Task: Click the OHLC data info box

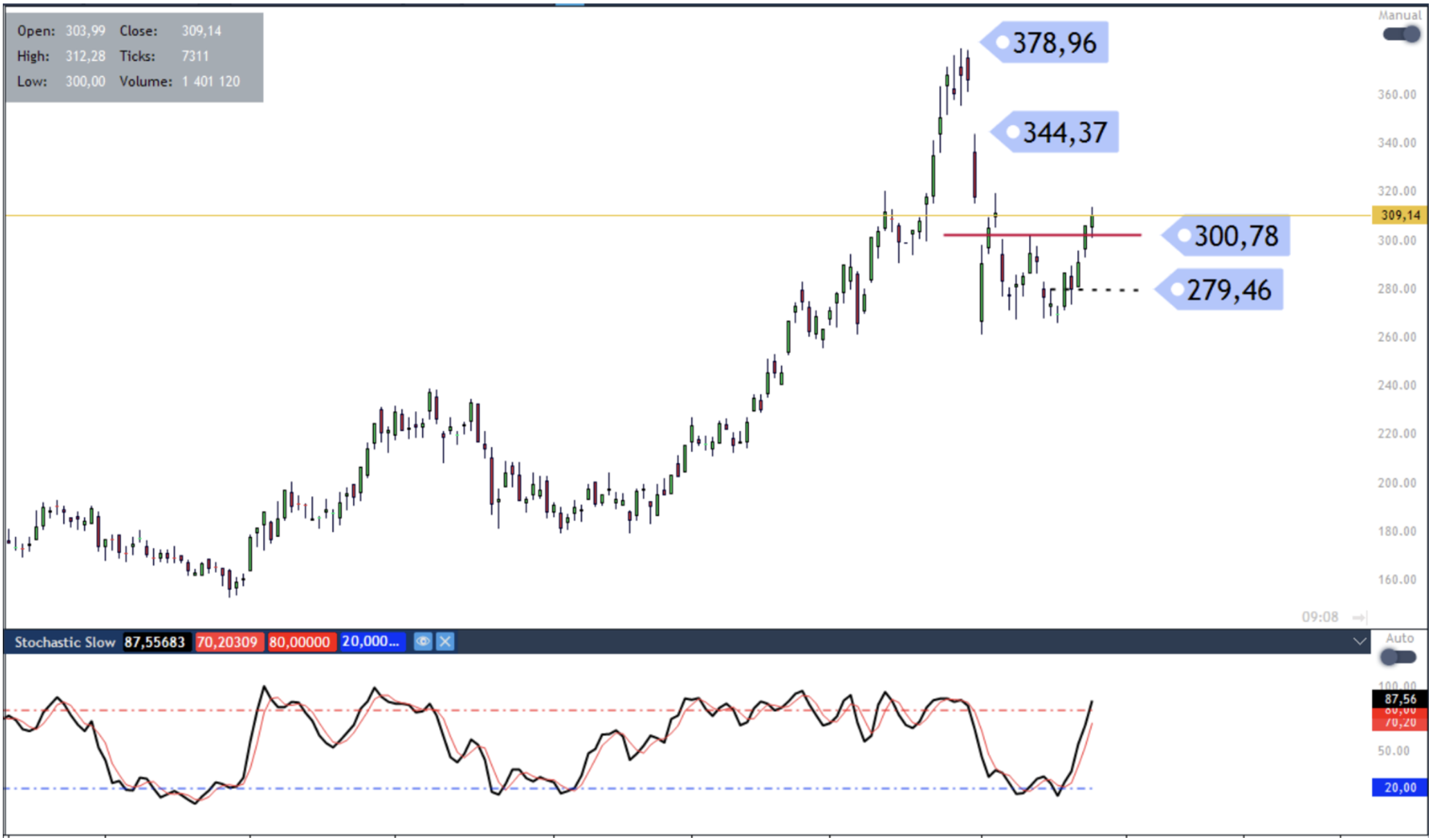Action: click(x=134, y=57)
